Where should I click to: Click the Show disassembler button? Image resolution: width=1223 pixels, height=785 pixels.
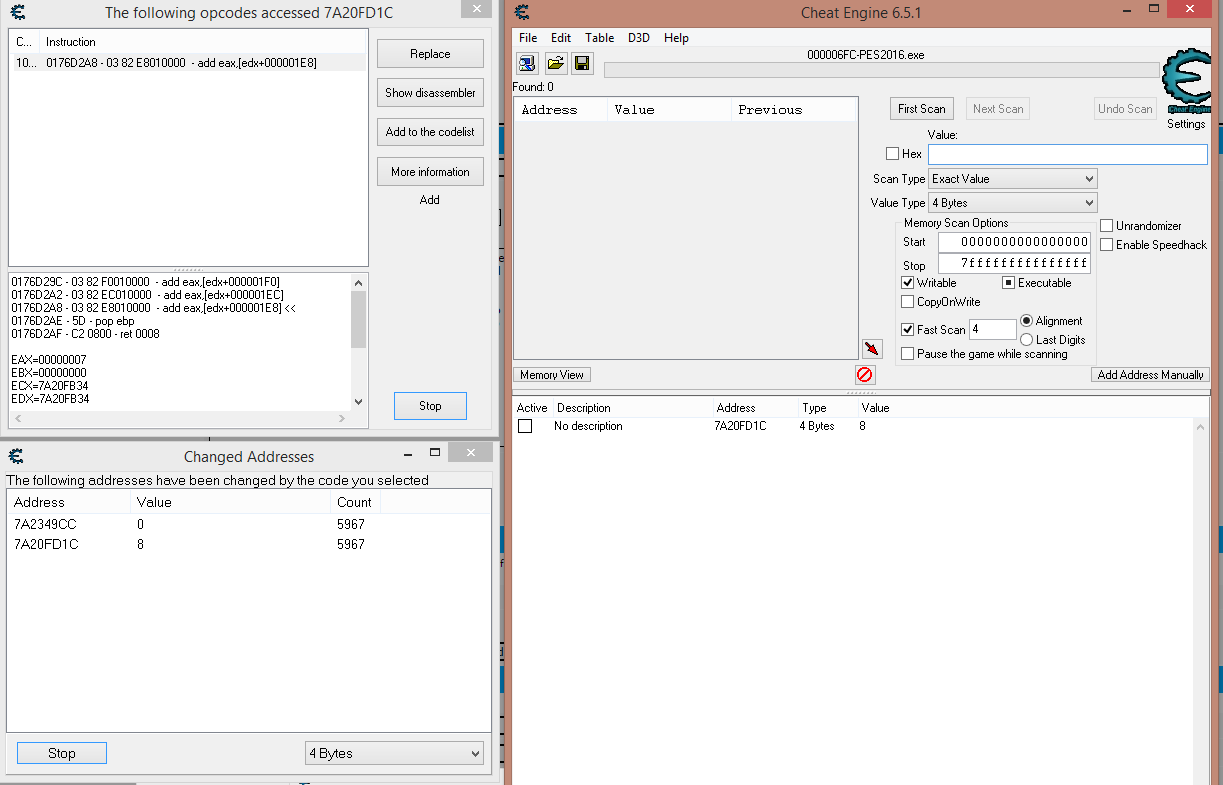(430, 93)
